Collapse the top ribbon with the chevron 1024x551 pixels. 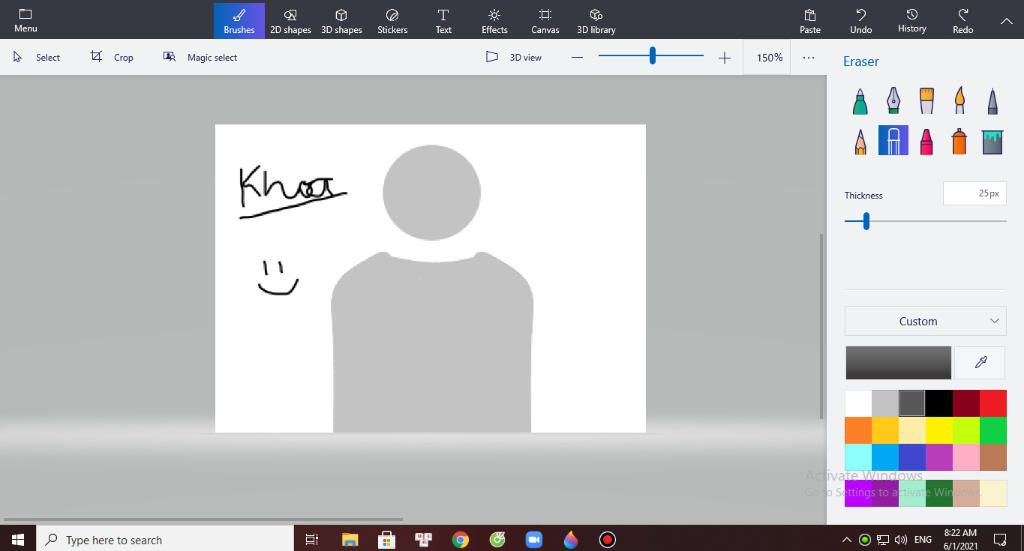1006,21
